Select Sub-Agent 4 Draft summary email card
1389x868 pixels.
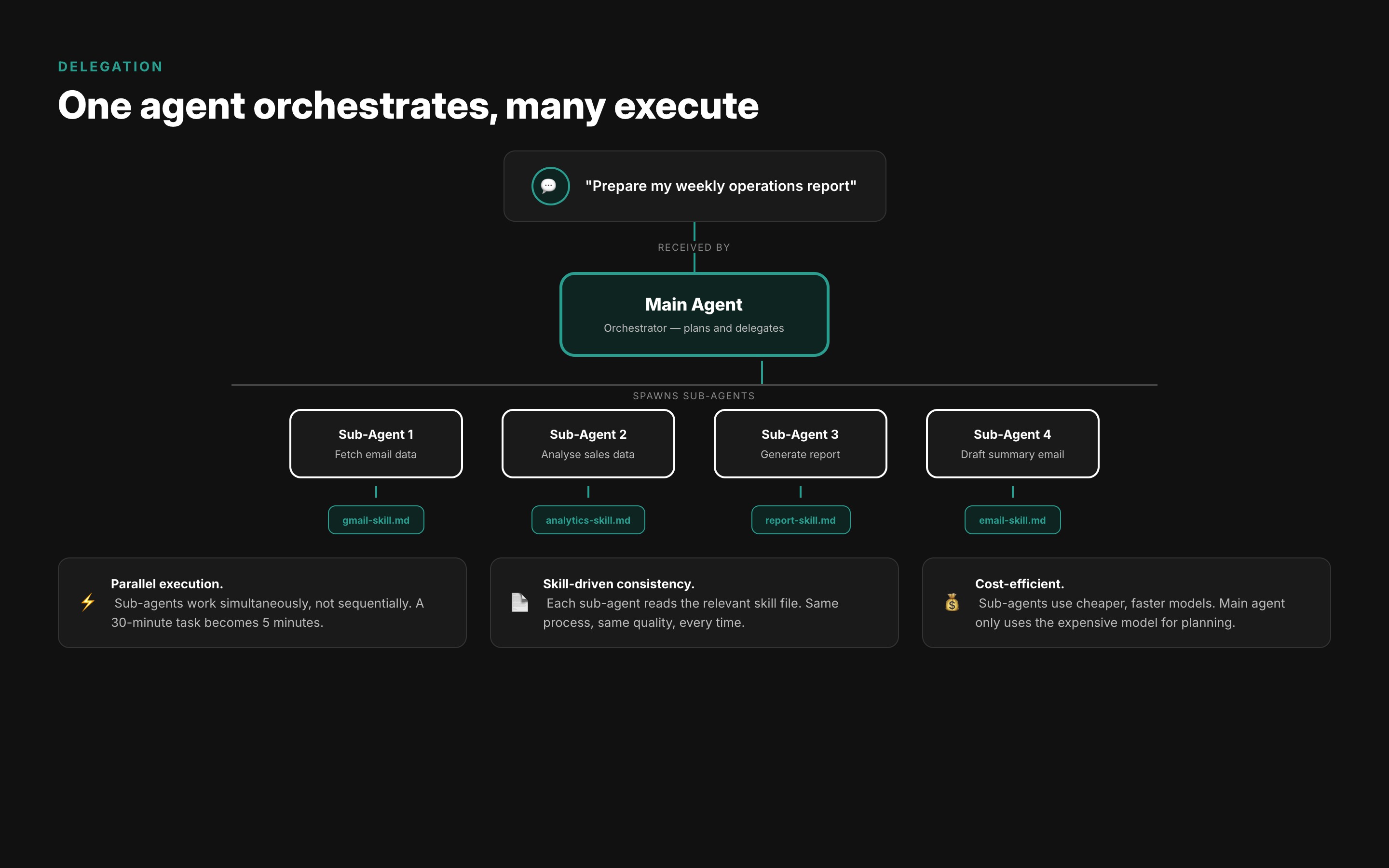click(1012, 443)
